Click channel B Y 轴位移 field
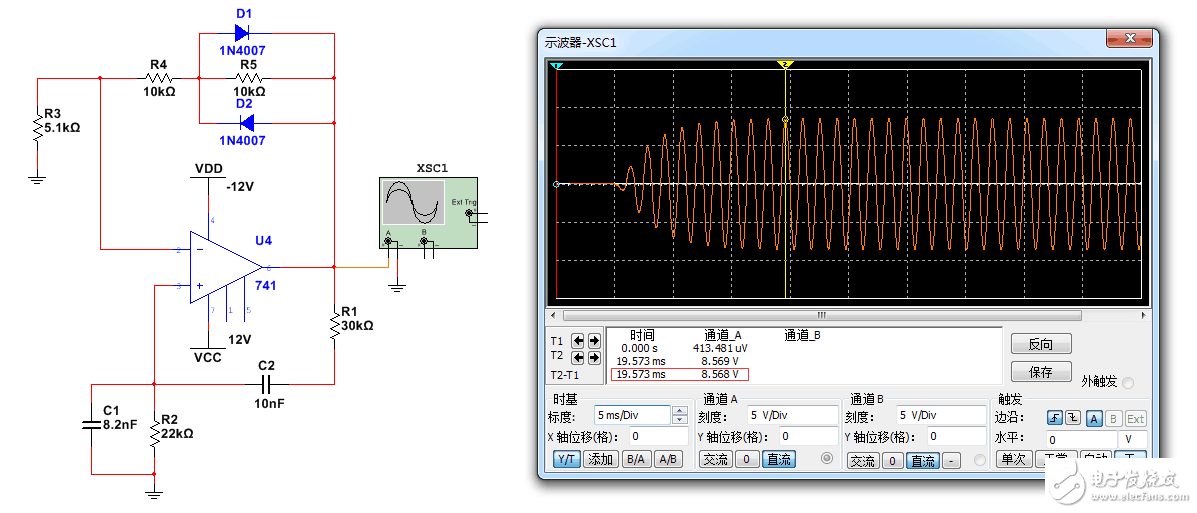 tap(957, 437)
